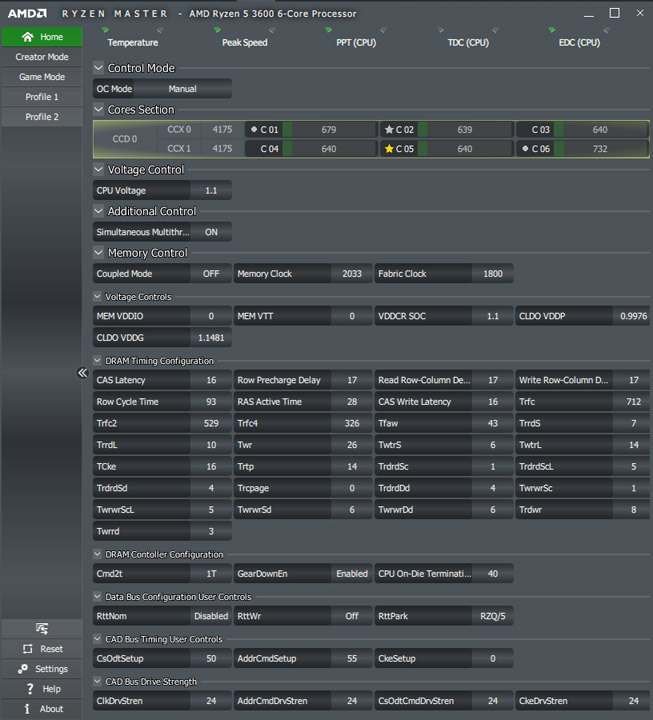Toggle GearDownEn Enabled setting
Screen dimensions: 653x720
(x=352, y=574)
